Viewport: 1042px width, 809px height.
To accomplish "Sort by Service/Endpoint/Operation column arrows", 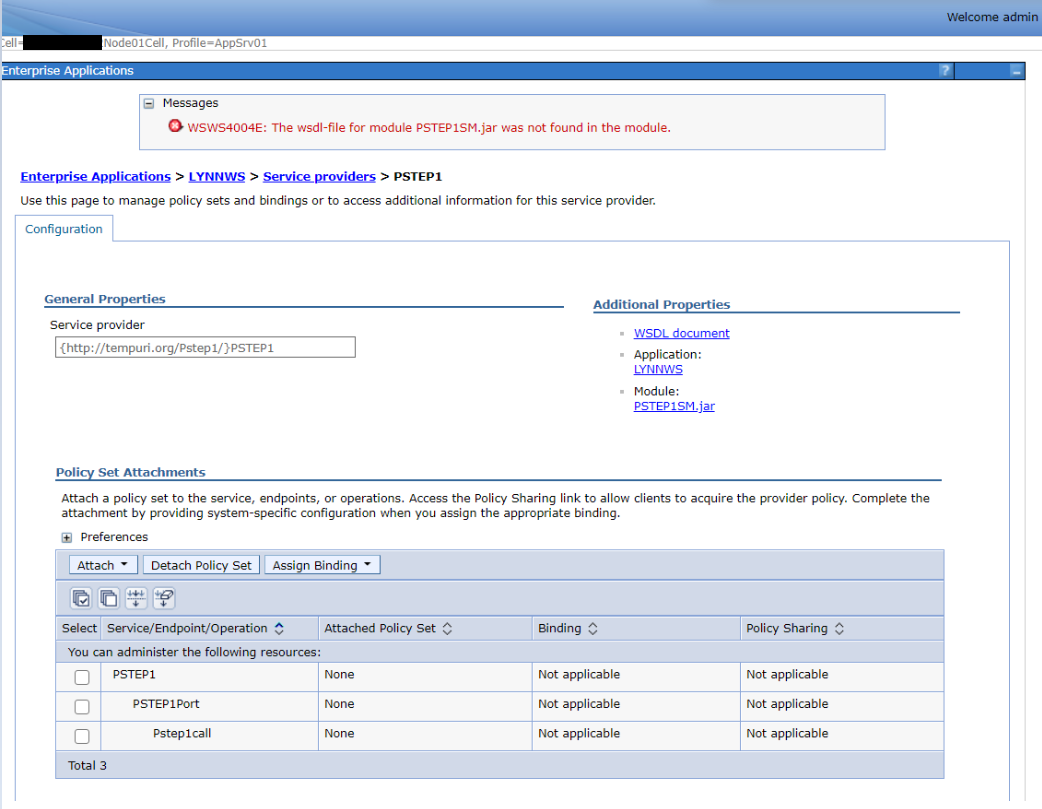I will pos(279,629).
